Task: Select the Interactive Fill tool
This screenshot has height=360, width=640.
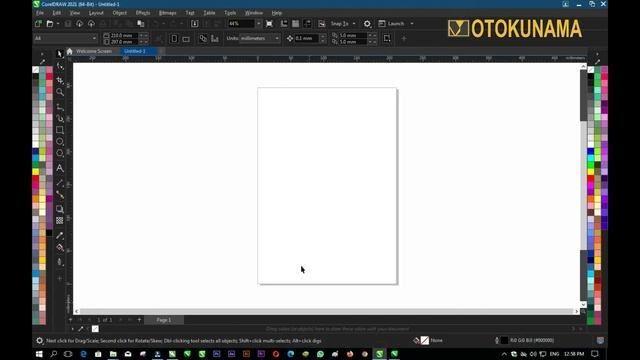Action: tap(60, 248)
